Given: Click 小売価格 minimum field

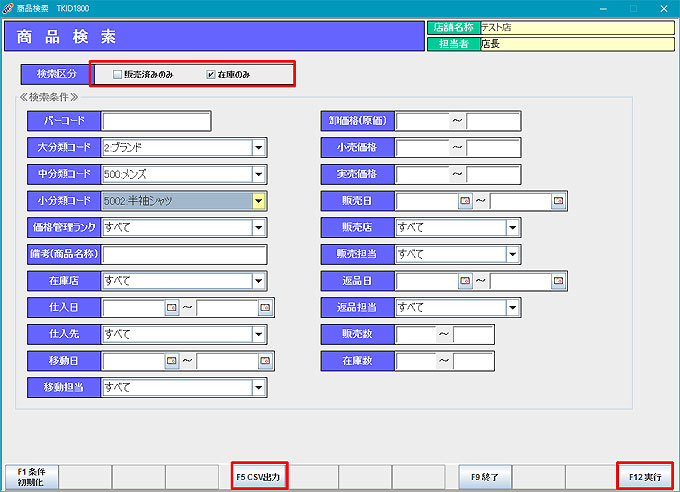Looking at the screenshot, I should tap(422, 148).
